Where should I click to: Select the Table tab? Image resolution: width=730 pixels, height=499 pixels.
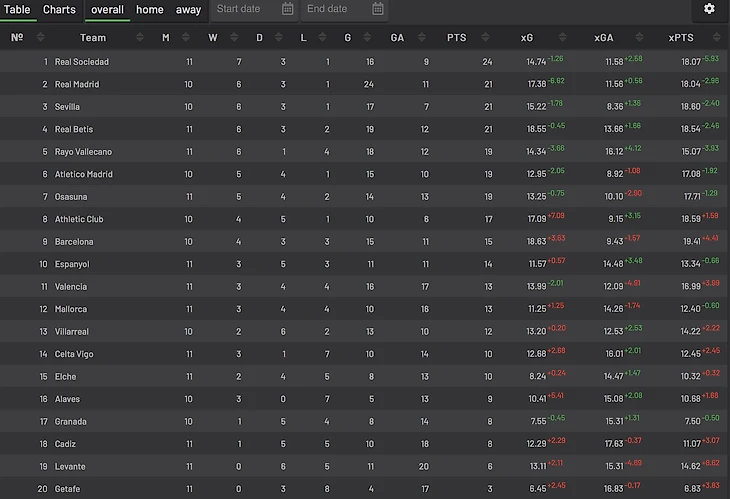(17, 10)
